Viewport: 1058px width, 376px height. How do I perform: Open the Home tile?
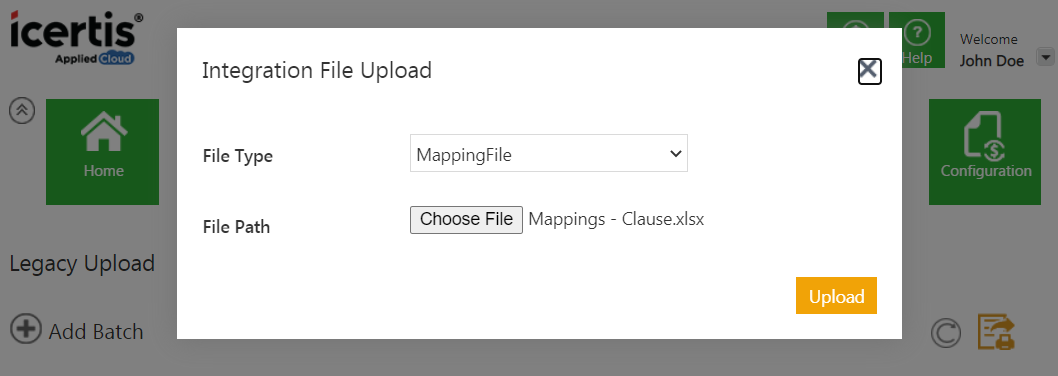coord(103,152)
